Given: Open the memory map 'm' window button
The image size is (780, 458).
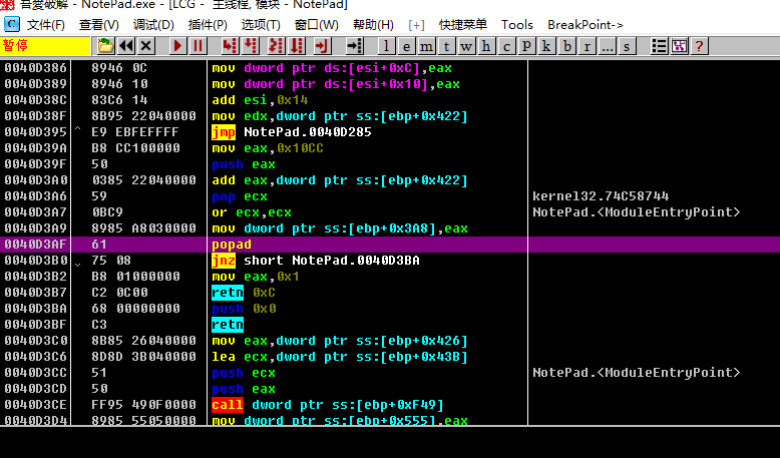Looking at the screenshot, I should pyautogui.click(x=427, y=46).
